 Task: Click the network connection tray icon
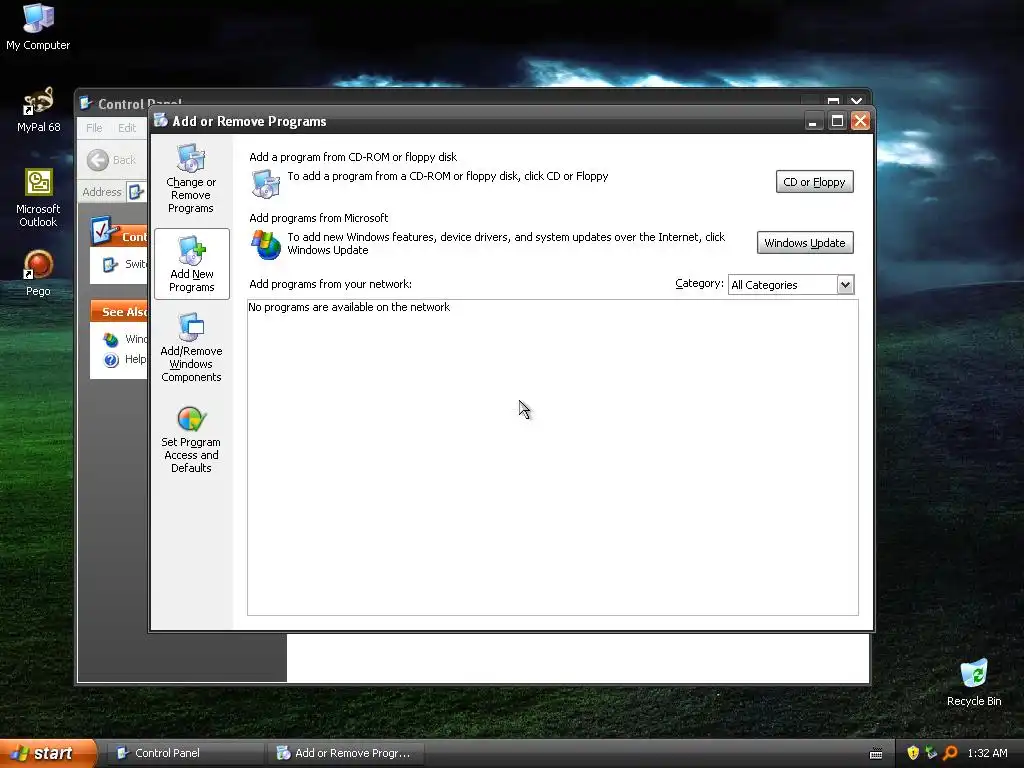931,753
